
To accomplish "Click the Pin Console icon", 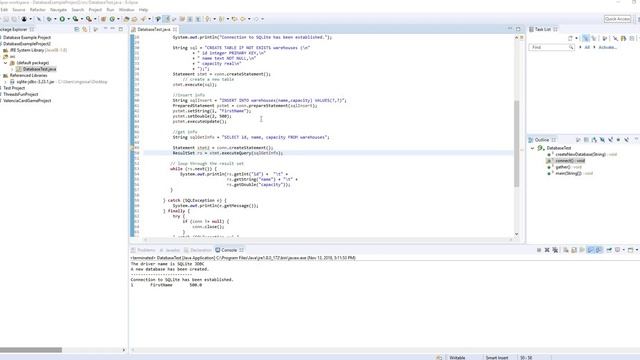I will point(609,250).
